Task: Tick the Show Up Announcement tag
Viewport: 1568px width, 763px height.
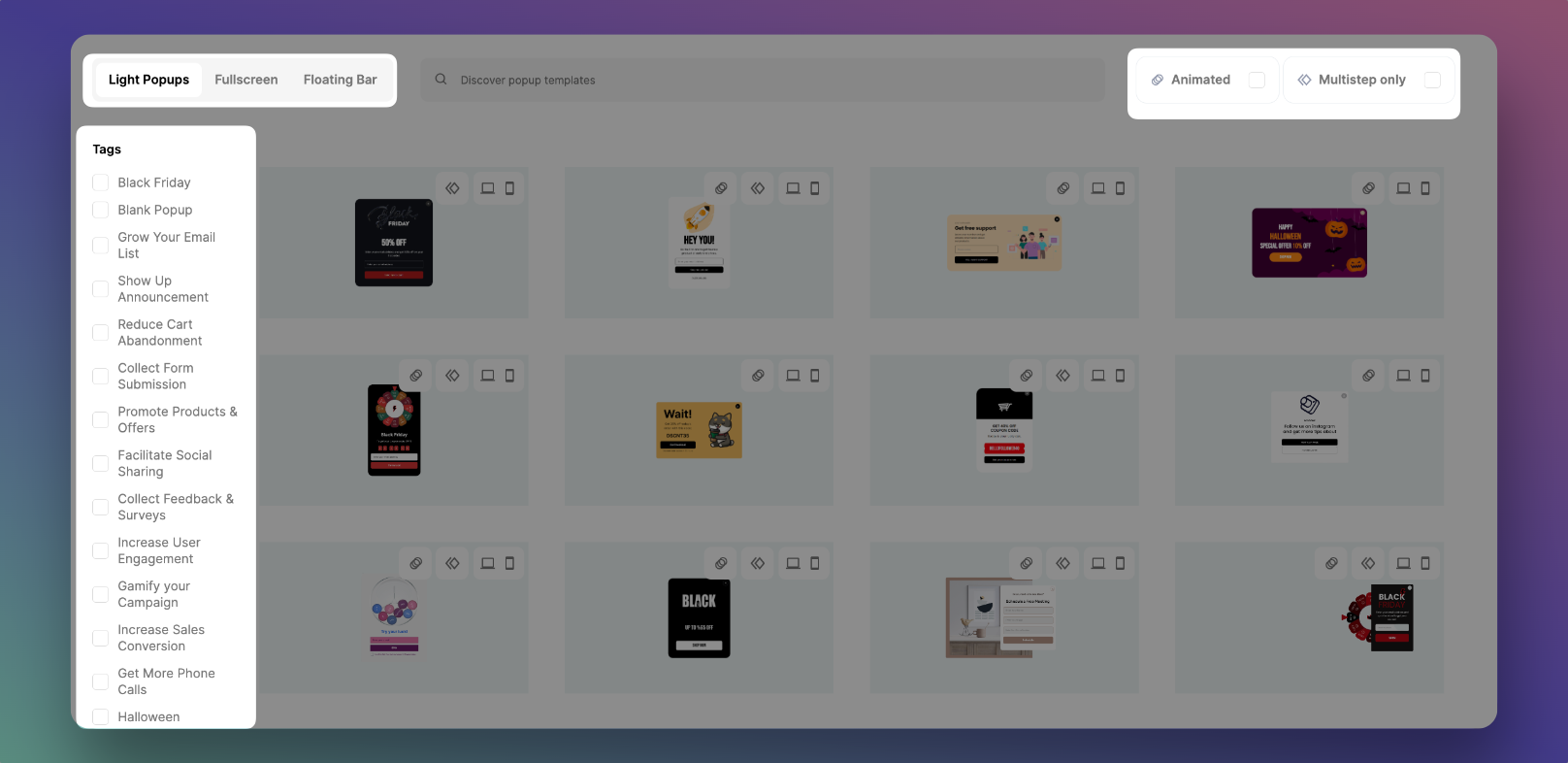Action: pyautogui.click(x=100, y=289)
